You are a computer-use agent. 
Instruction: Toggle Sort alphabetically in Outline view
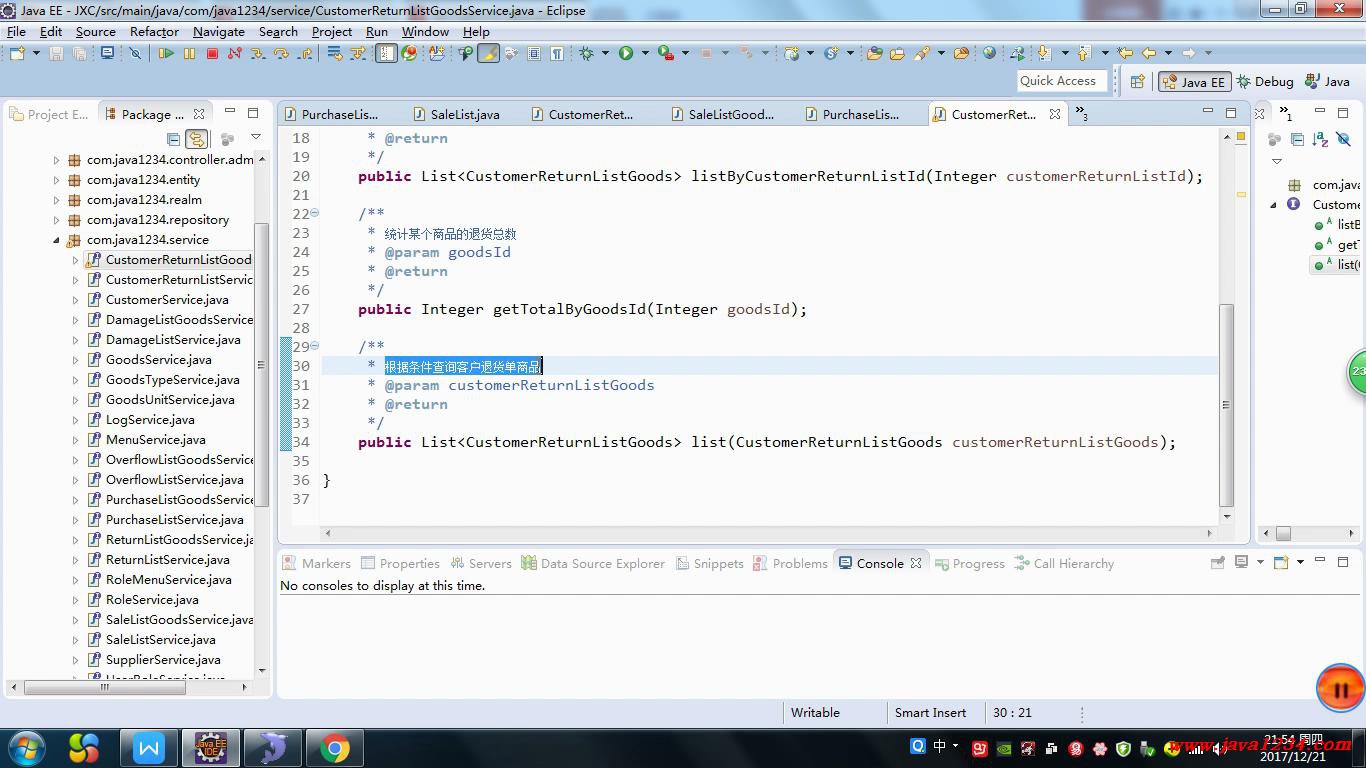tap(1319, 139)
